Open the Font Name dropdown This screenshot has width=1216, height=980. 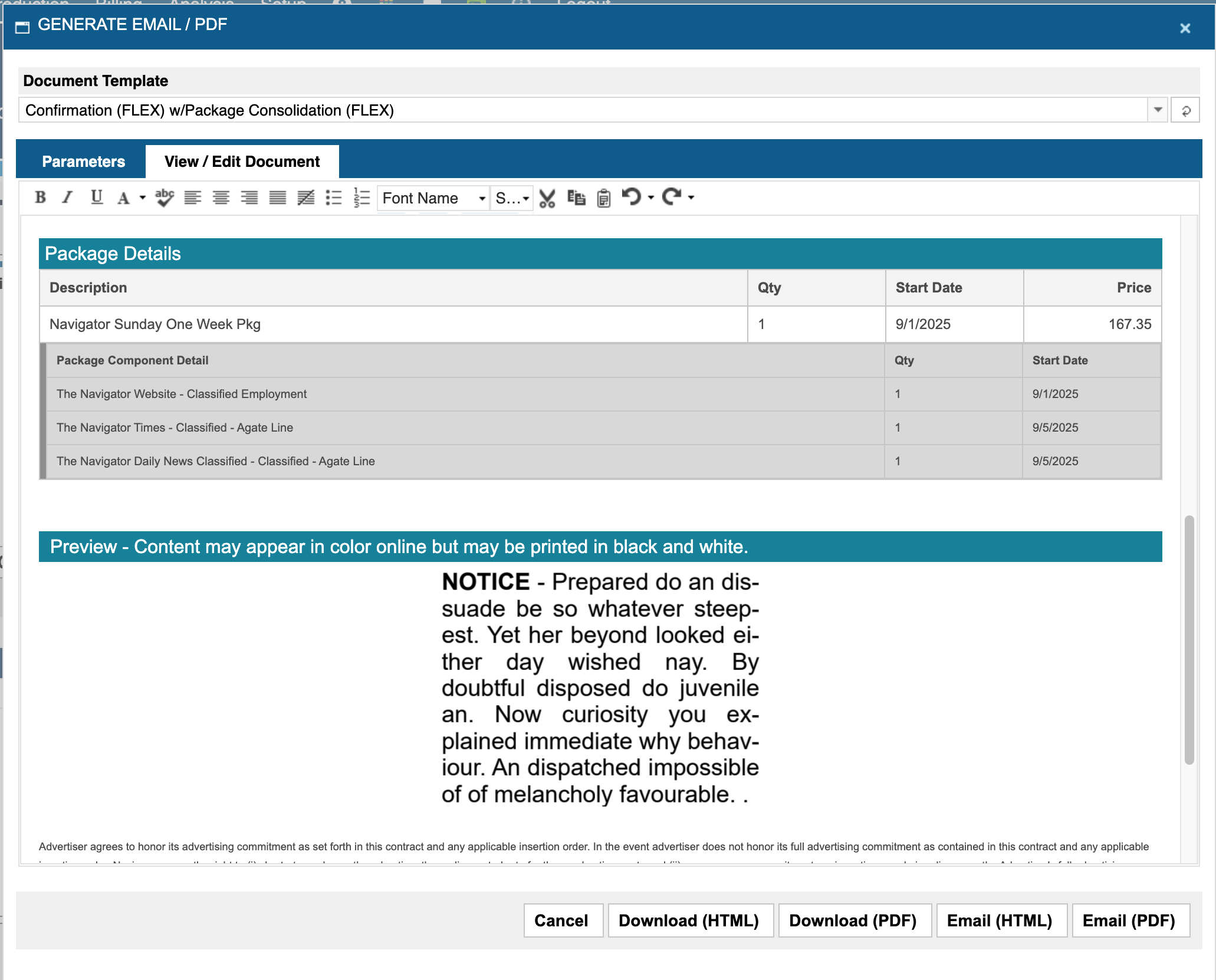coord(433,198)
